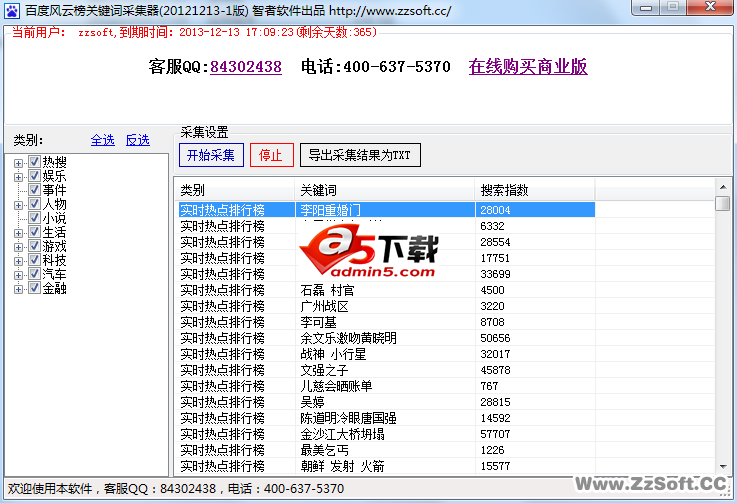Select the 朝鲜 发射 火箭 row

[x=387, y=466]
